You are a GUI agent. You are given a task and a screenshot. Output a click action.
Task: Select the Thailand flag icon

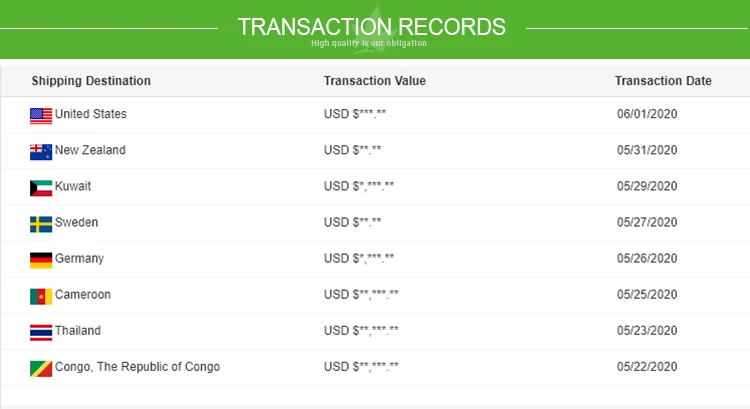tap(41, 332)
